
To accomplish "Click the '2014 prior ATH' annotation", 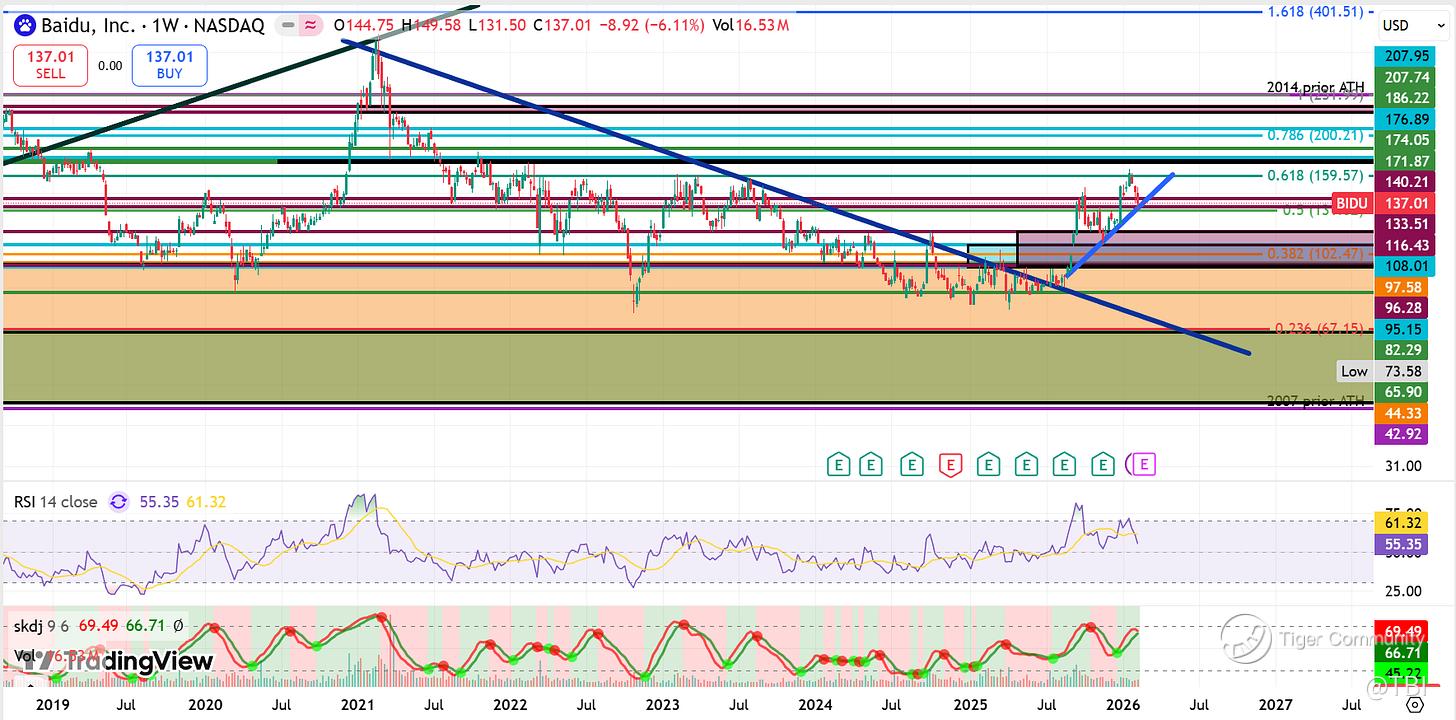I will (x=1315, y=88).
